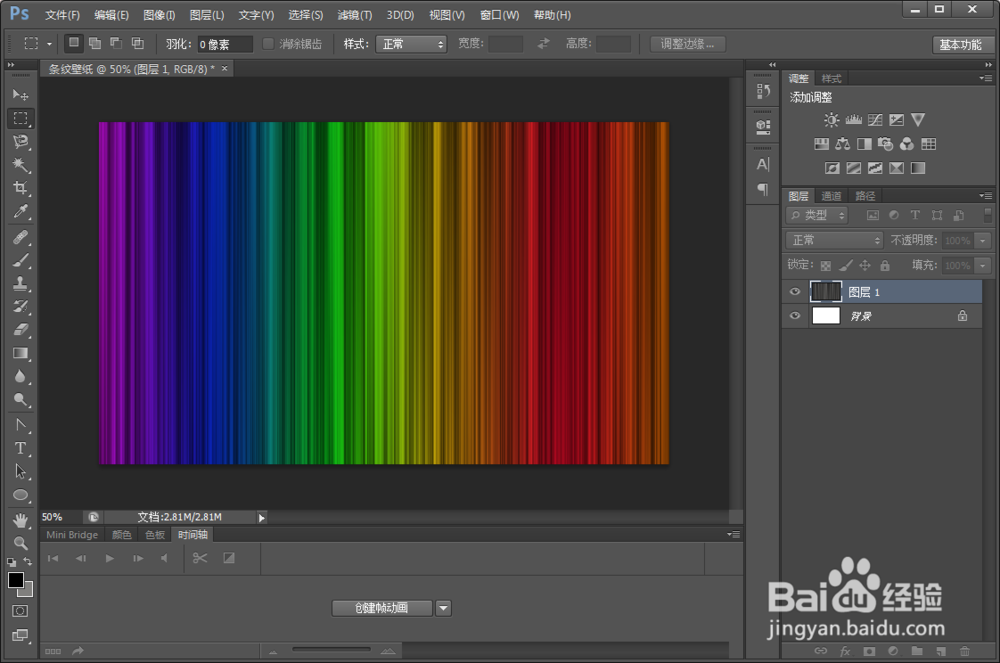Click the 图层 1 layer thumbnail
Image resolution: width=1000 pixels, height=663 pixels.
point(826,292)
